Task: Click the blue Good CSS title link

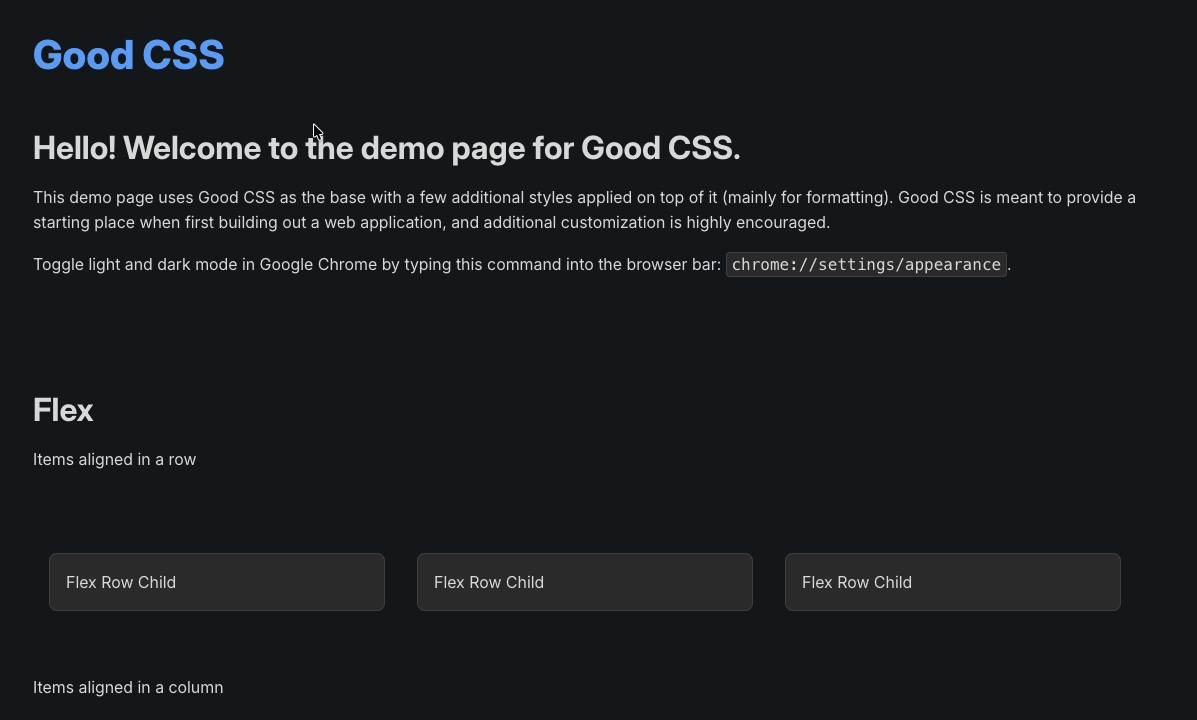Action: (x=128, y=55)
